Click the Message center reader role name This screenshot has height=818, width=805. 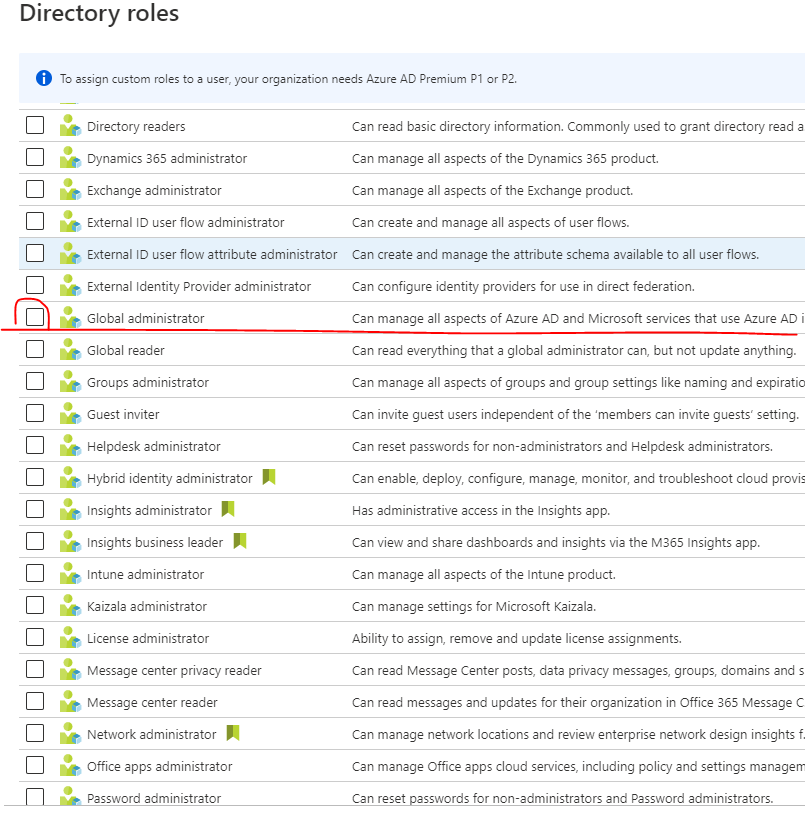pyautogui.click(x=152, y=702)
